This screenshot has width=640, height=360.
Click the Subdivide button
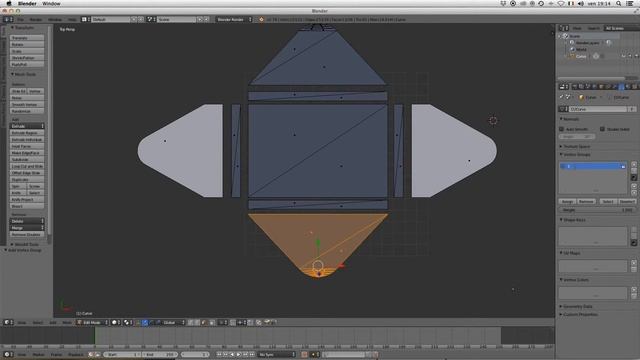click(27, 160)
